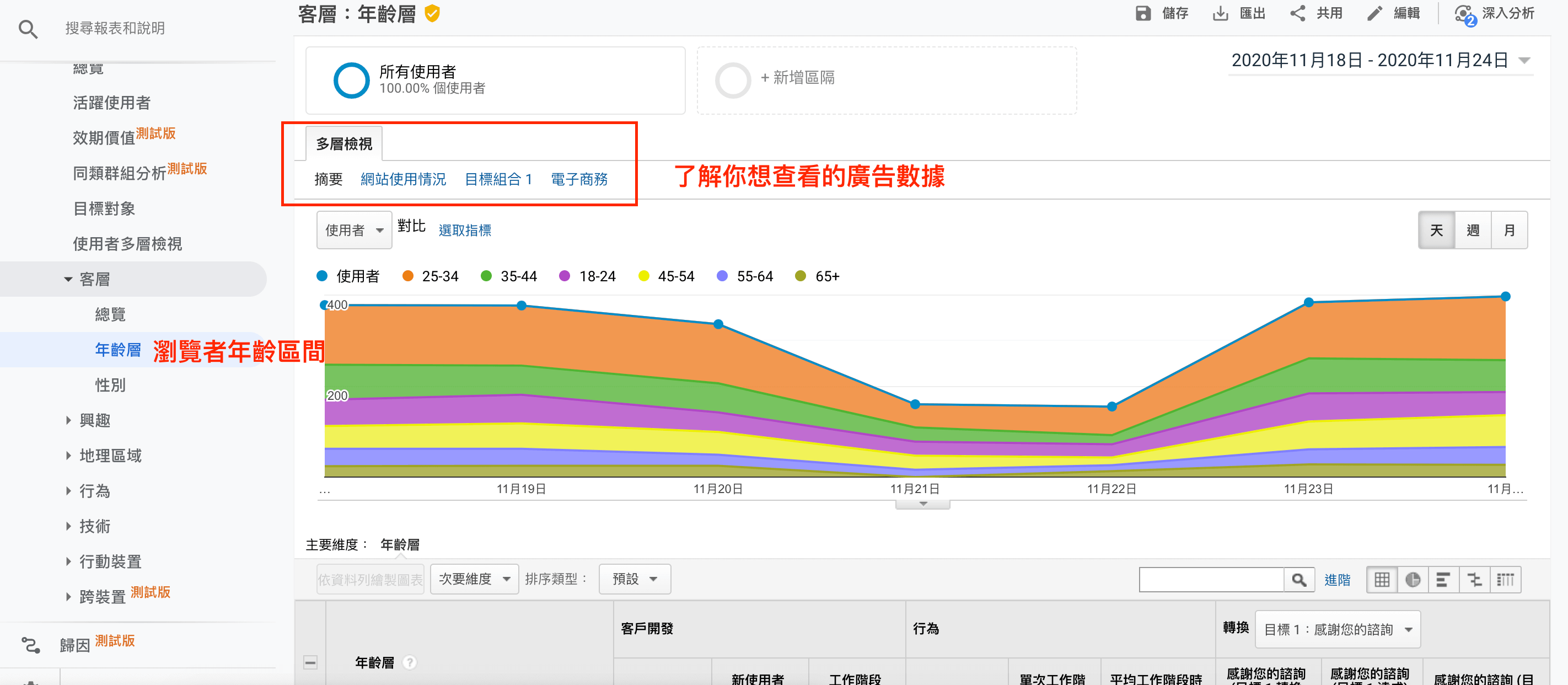Click the share (共用) icon
Viewport: 1568px width, 685px height.
pyautogui.click(x=1297, y=13)
